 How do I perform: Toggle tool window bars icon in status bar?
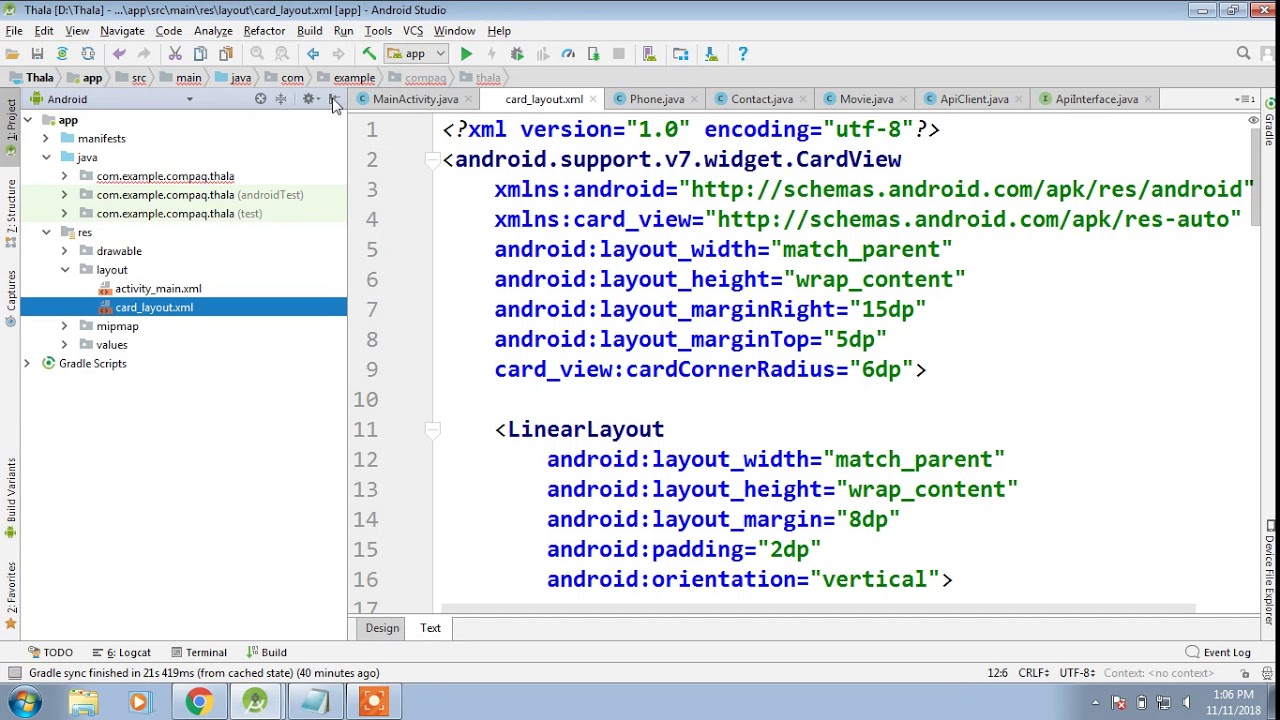pyautogui.click(x=14, y=673)
